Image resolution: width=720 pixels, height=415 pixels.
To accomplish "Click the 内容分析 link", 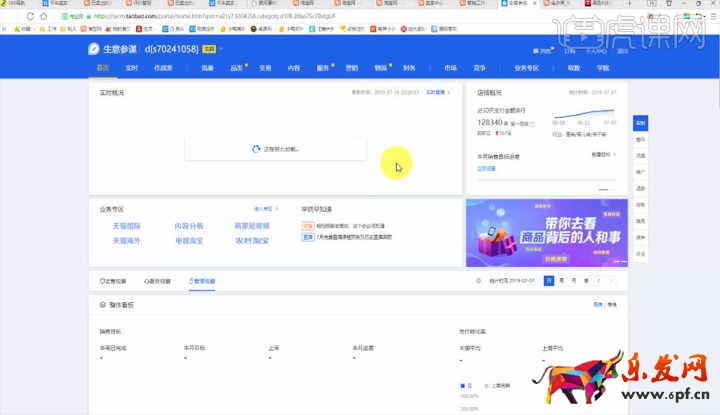I will click(x=189, y=227).
